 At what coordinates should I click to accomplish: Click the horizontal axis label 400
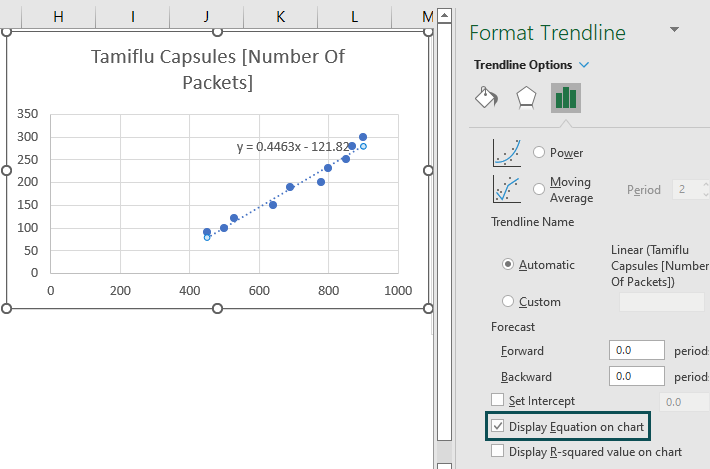click(190, 291)
